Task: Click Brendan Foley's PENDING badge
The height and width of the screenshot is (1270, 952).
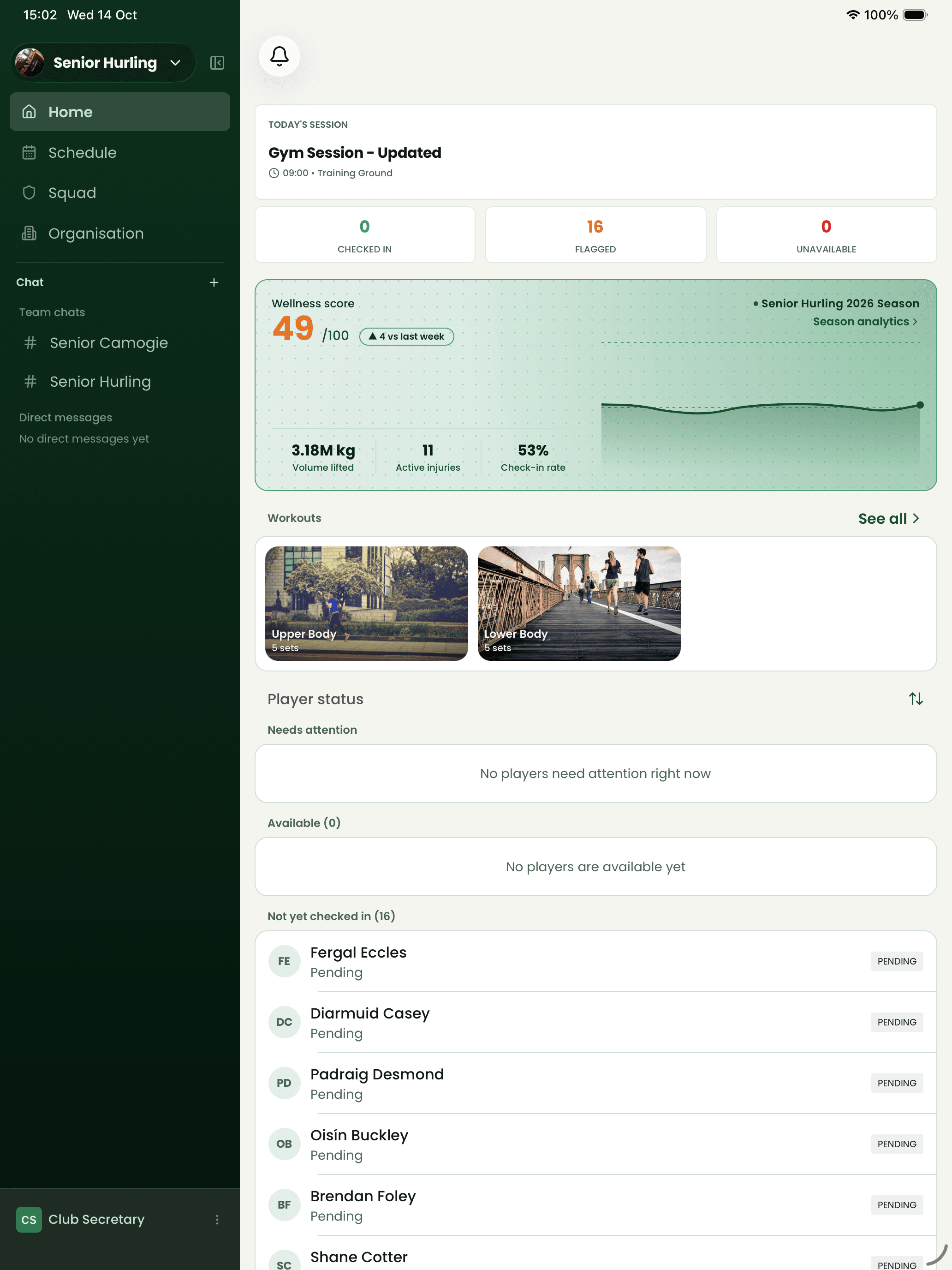Action: (897, 1204)
